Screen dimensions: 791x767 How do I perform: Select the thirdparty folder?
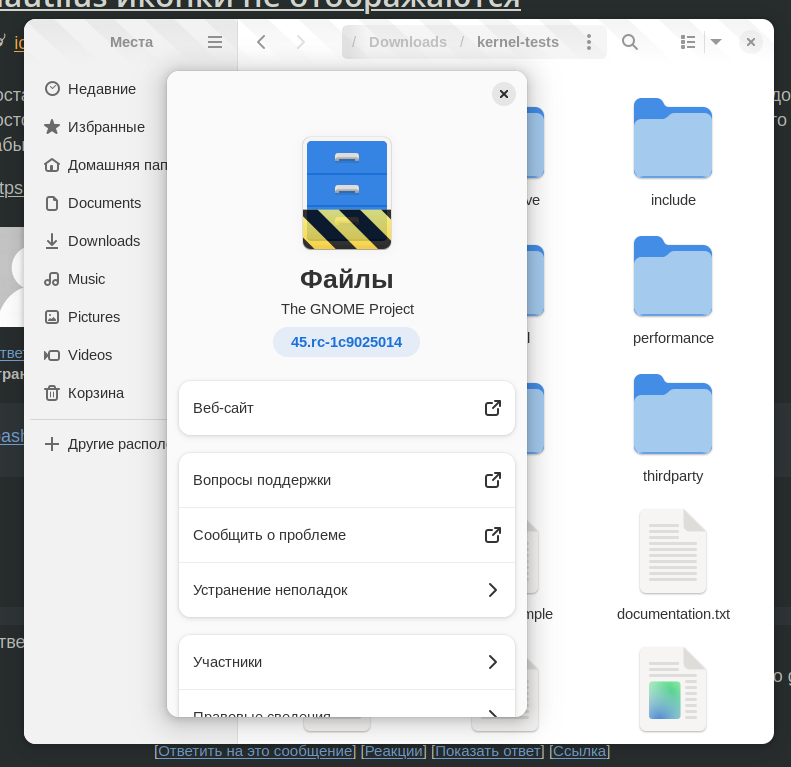point(673,429)
